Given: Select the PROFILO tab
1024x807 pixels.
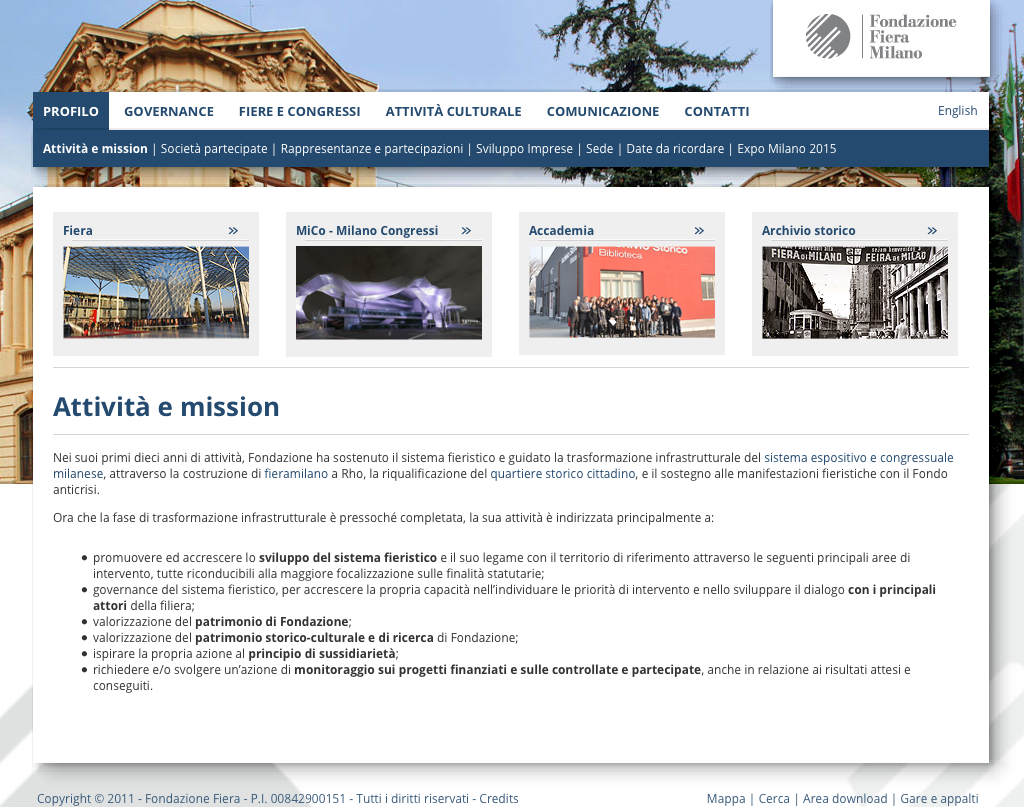Looking at the screenshot, I should [71, 111].
